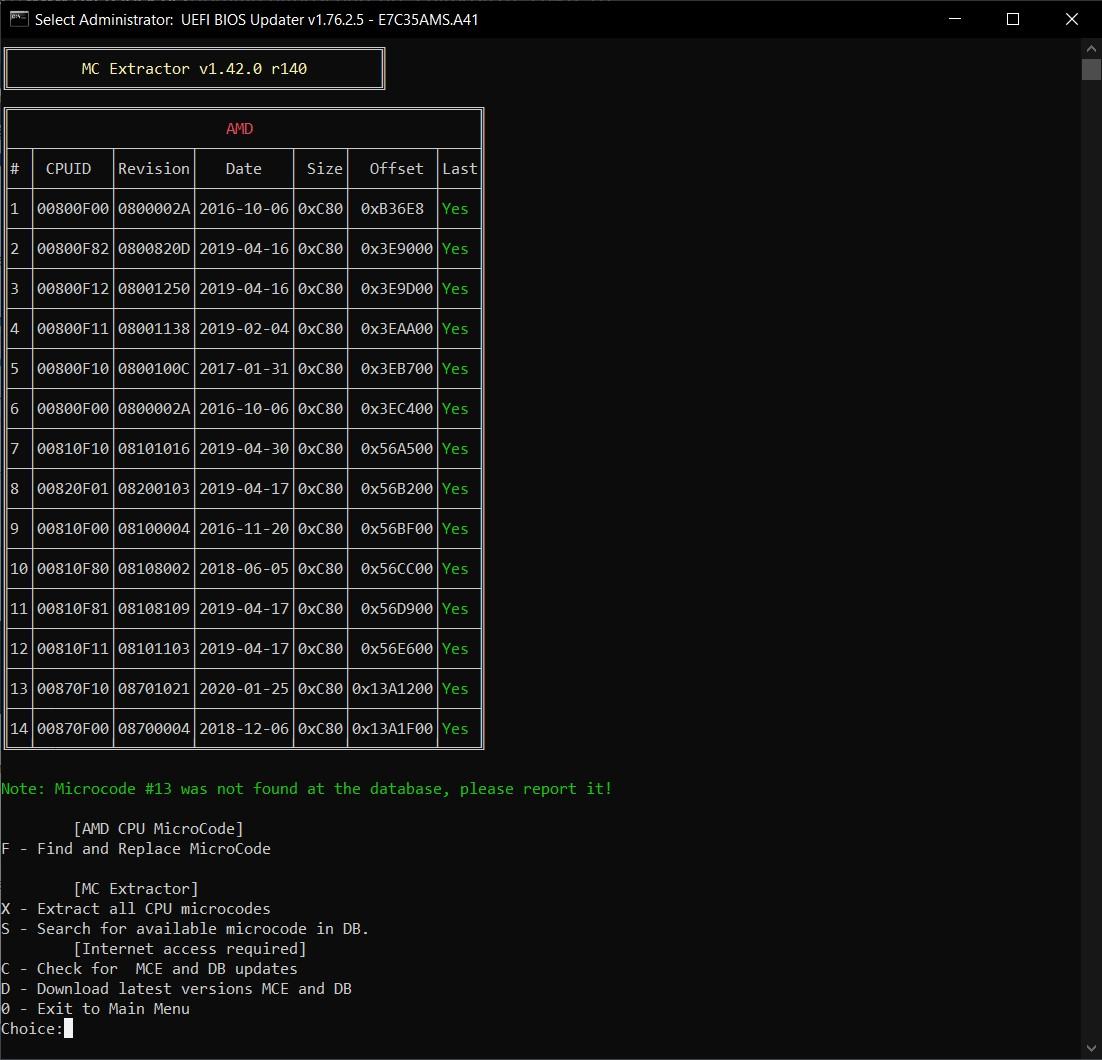Select size 0xC80 in row 14

[x=320, y=730]
